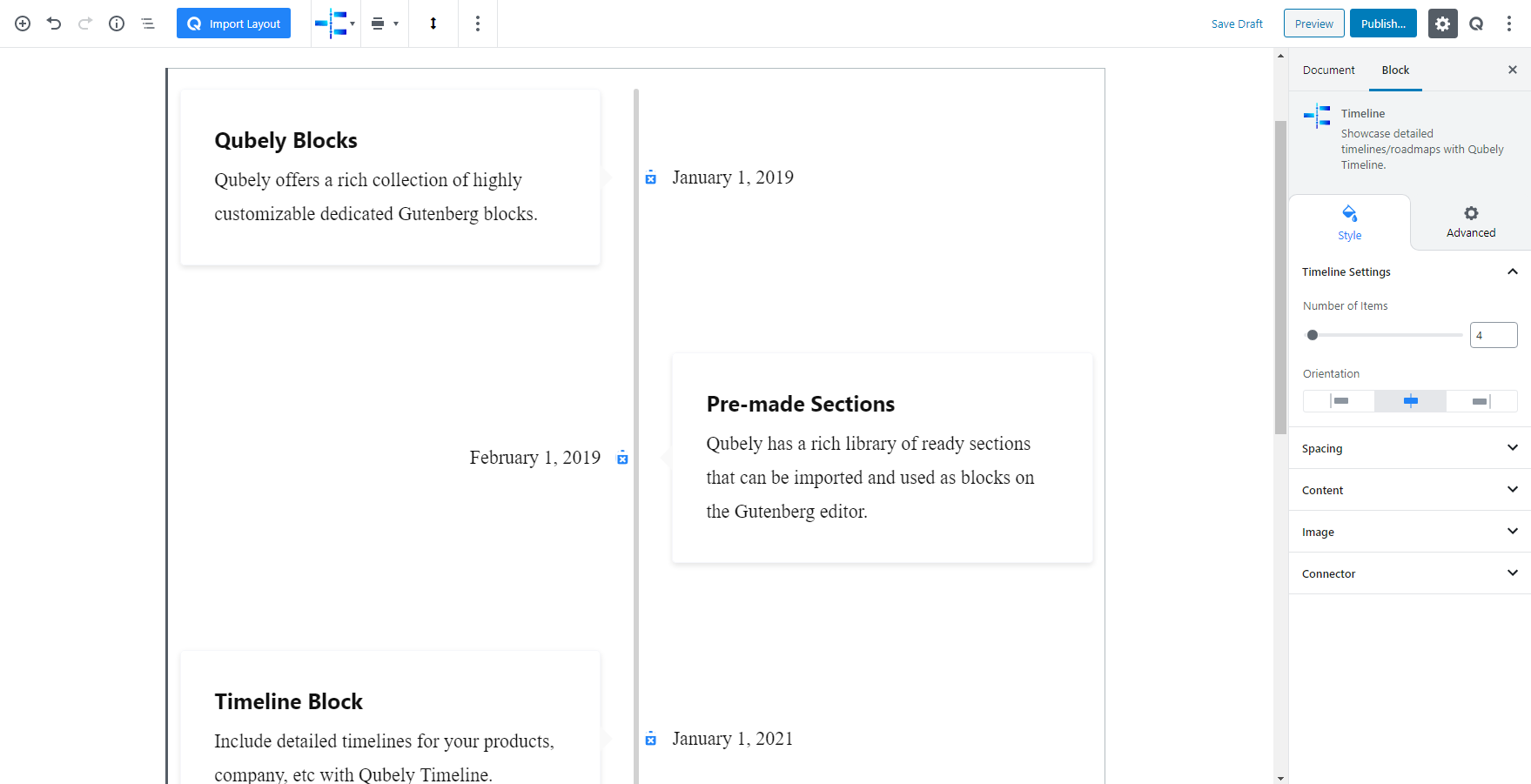
Task: Change Timeline block type
Action: 335,23
